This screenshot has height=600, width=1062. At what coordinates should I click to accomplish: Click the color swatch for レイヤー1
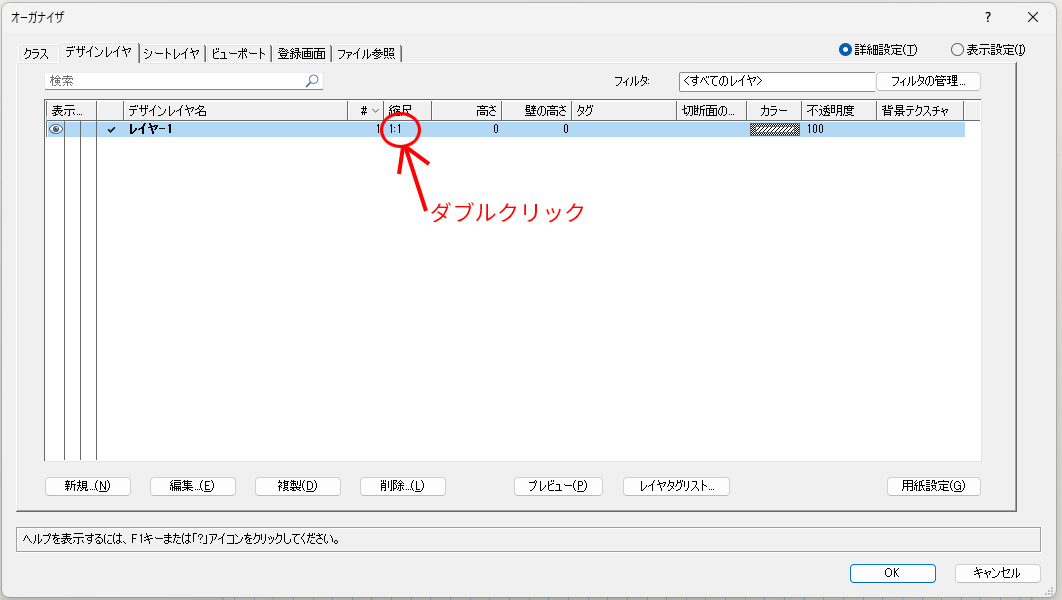point(774,129)
